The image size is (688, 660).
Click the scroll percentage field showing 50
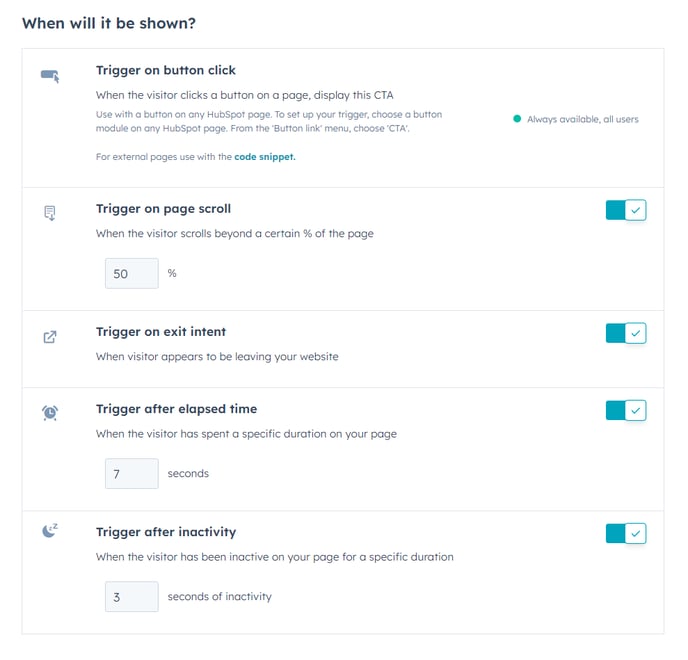tap(132, 273)
